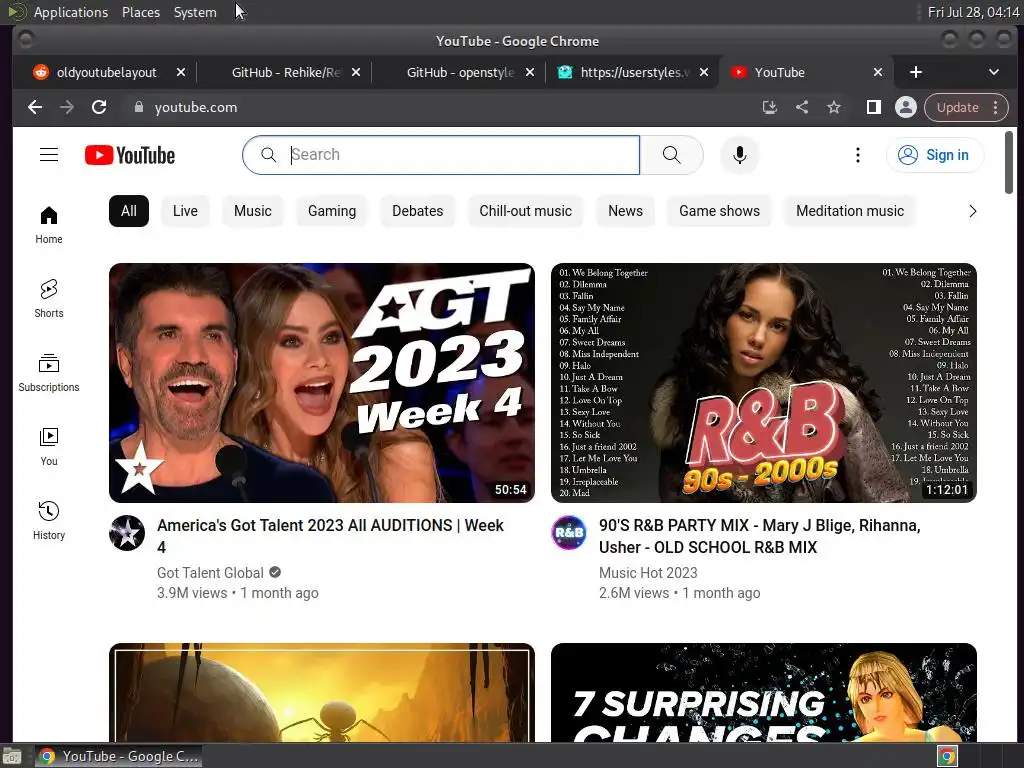Open Music Hot 2023 channel avatar
The width and height of the screenshot is (1024, 768).
coord(569,533)
